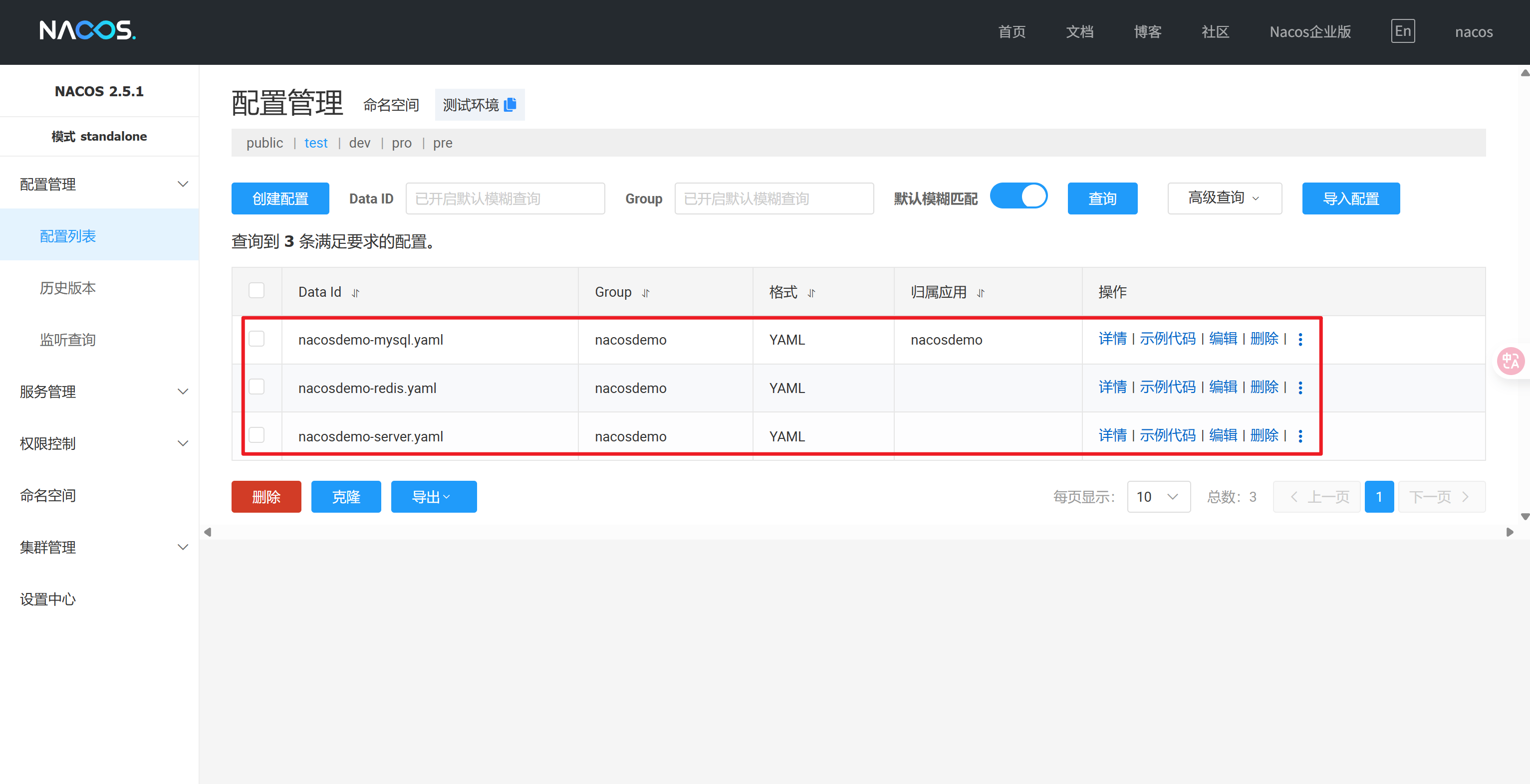Check the nacosdemo-mysql.yaml row checkbox
This screenshot has width=1530, height=784.
256,338
